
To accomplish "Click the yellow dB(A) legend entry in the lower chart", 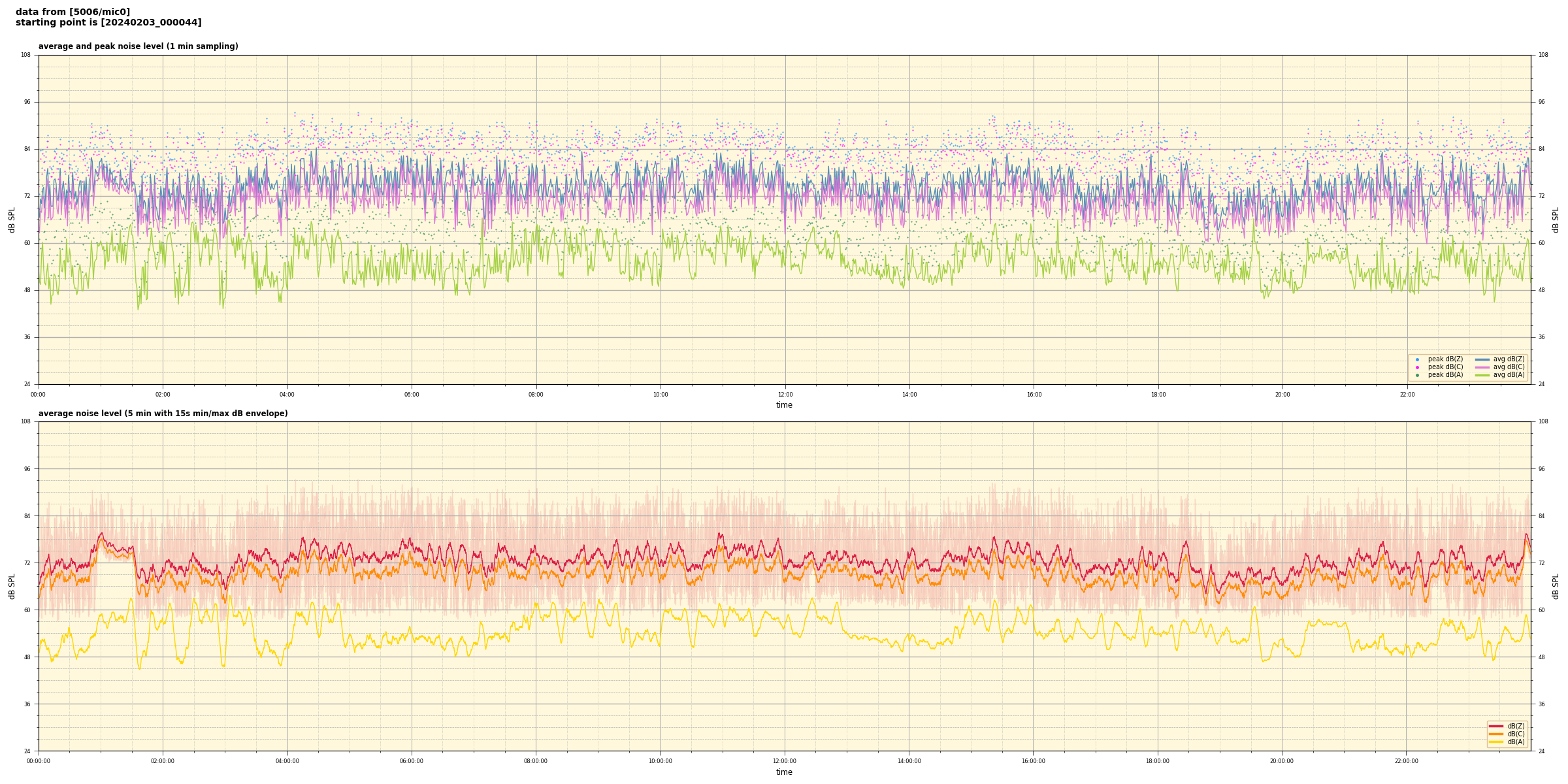I will click(x=1497, y=742).
